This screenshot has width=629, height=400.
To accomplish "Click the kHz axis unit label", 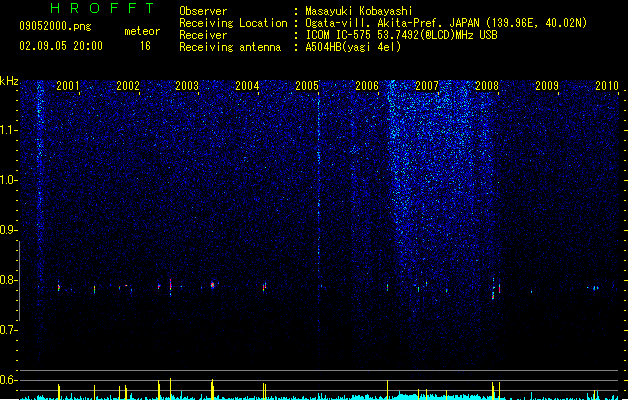I will pos(9,81).
